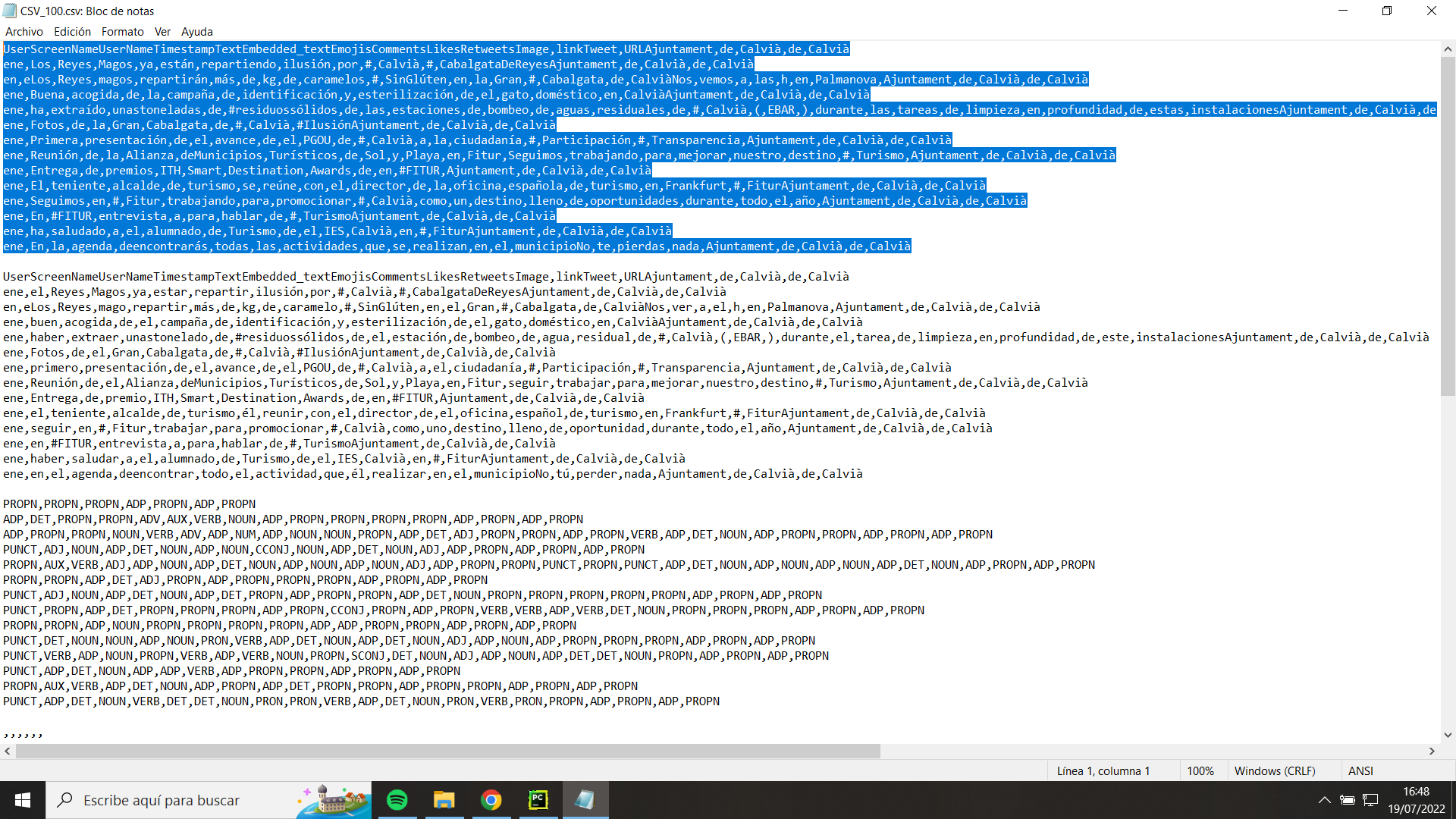This screenshot has width=1456, height=819.
Task: Show hidden system tray icons
Action: (x=1324, y=800)
